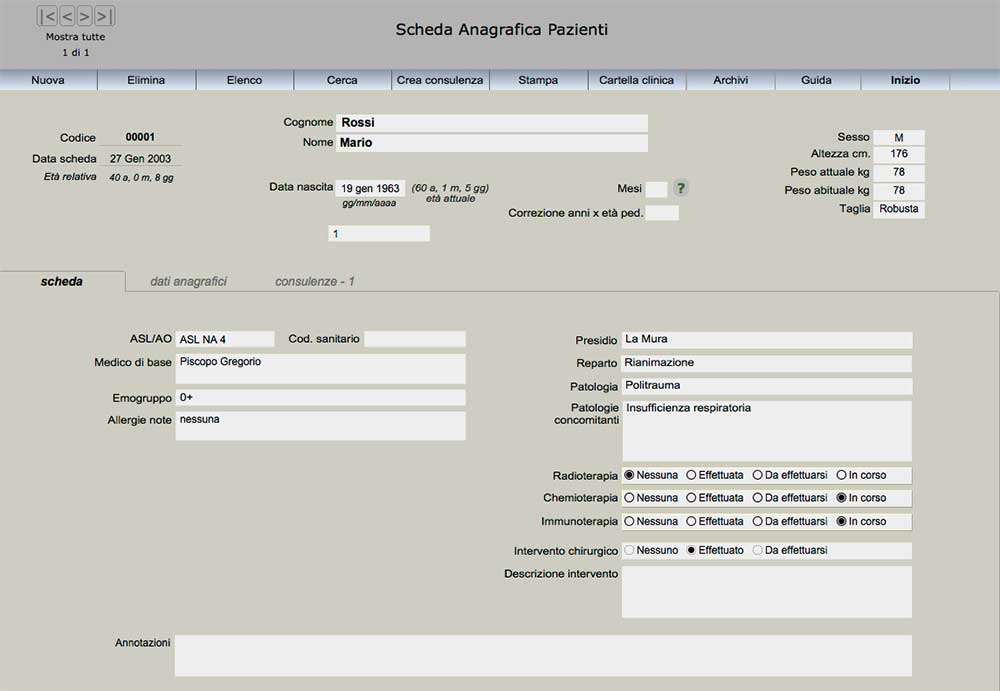The width and height of the screenshot is (1000, 691).
Task: Click the Nuova button
Action: (48, 80)
